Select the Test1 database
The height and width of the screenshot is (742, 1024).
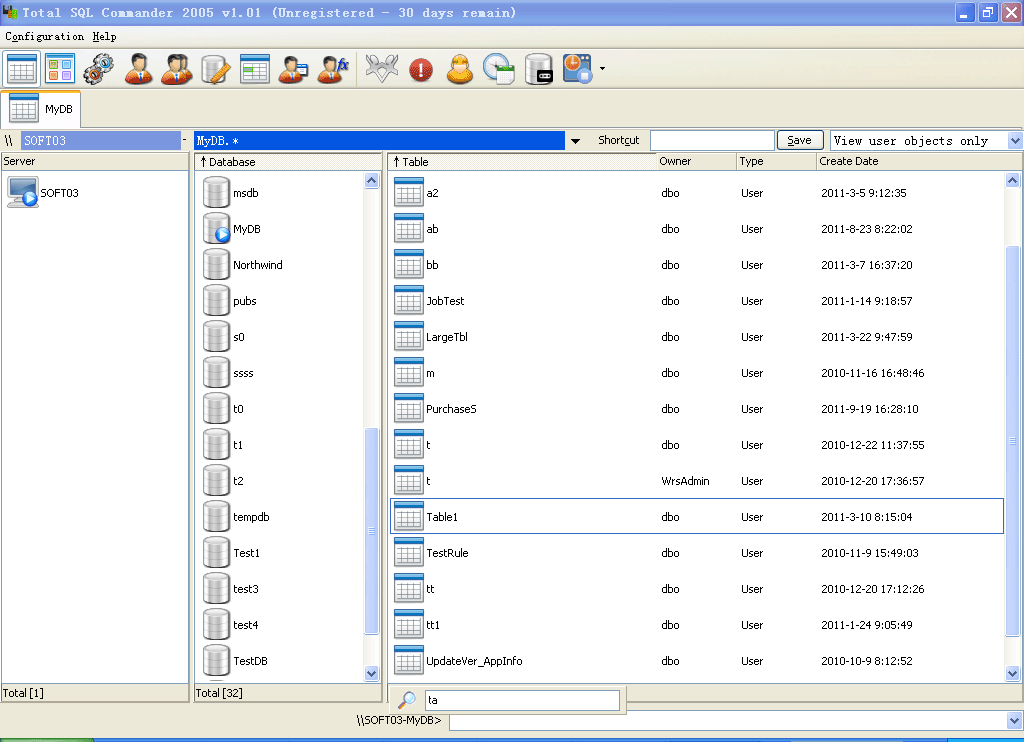tap(246, 553)
